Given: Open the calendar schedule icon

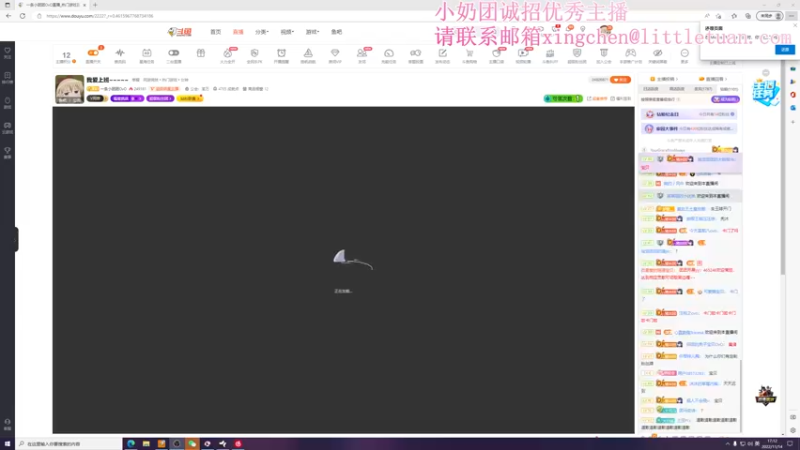Looking at the screenshot, I should (147, 53).
